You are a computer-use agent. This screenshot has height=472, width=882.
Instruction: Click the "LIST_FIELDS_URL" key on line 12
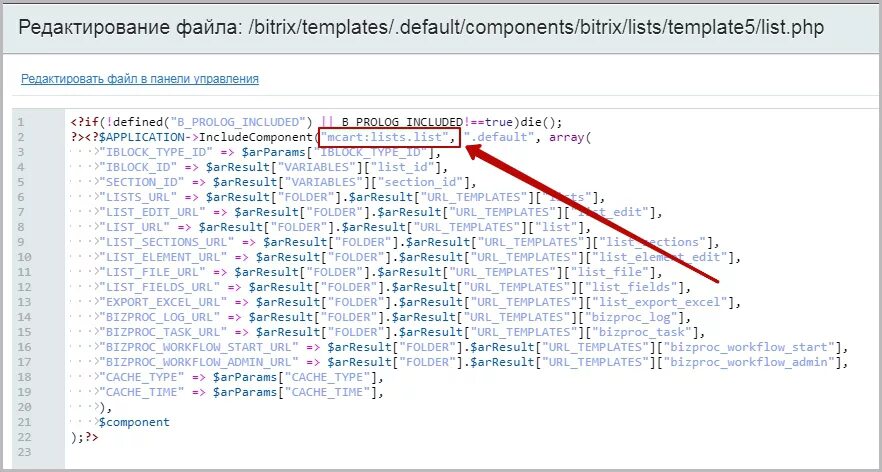(159, 287)
